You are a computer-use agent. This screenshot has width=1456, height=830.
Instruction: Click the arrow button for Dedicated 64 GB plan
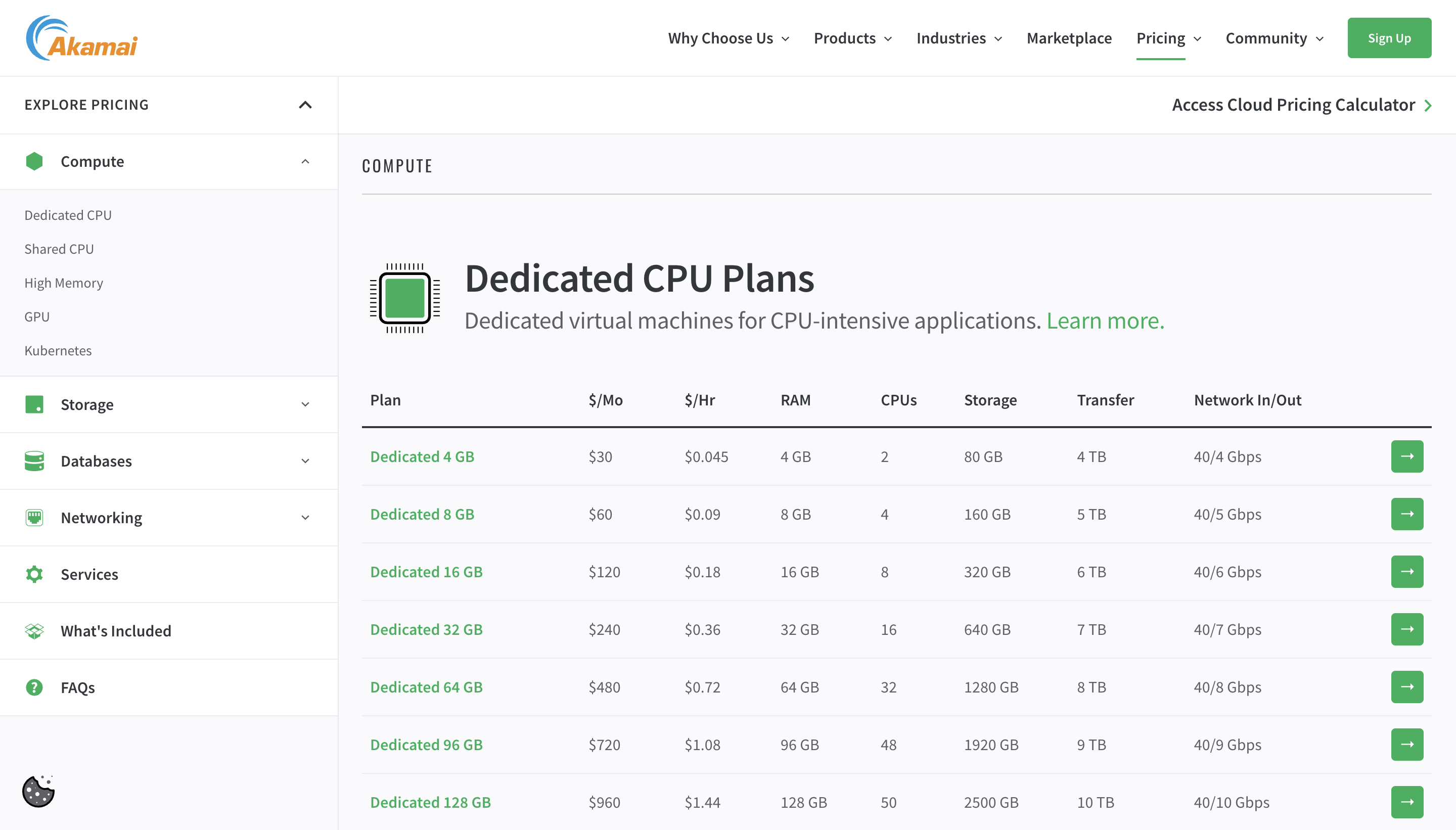pyautogui.click(x=1407, y=687)
